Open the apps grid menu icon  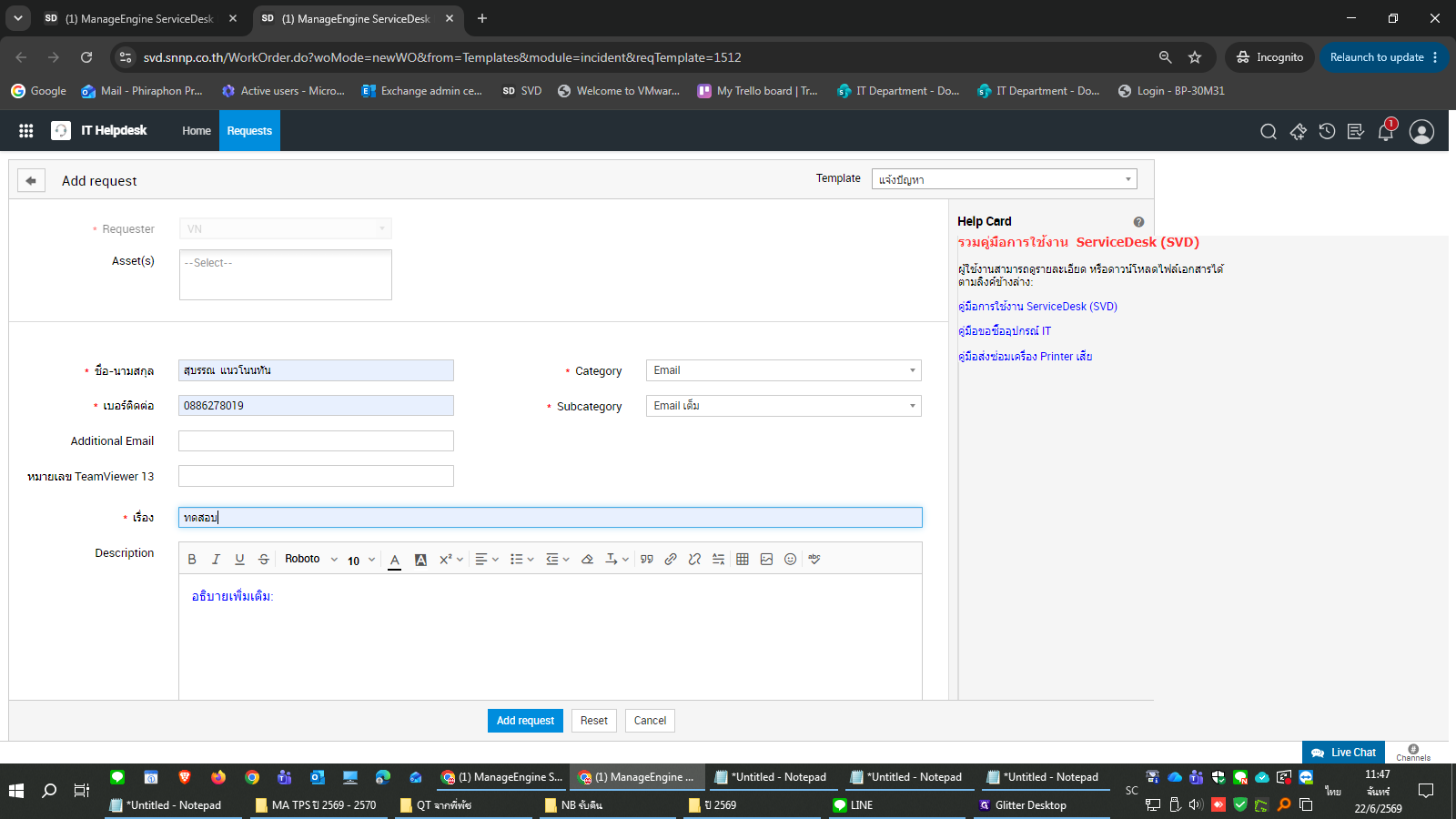point(26,131)
